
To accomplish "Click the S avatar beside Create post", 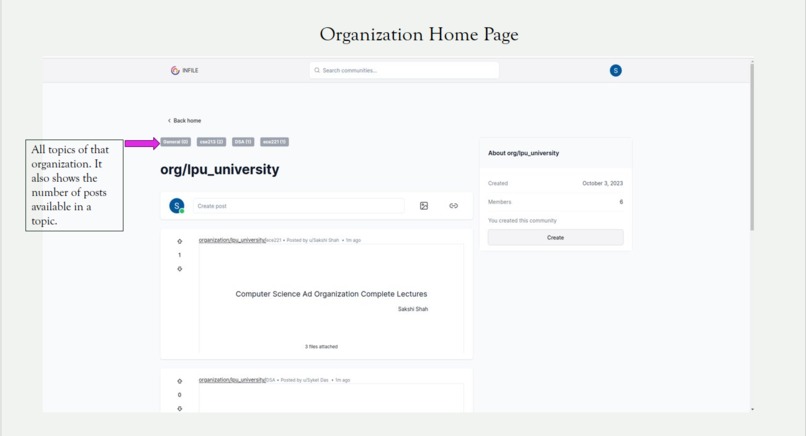I will 177,206.
